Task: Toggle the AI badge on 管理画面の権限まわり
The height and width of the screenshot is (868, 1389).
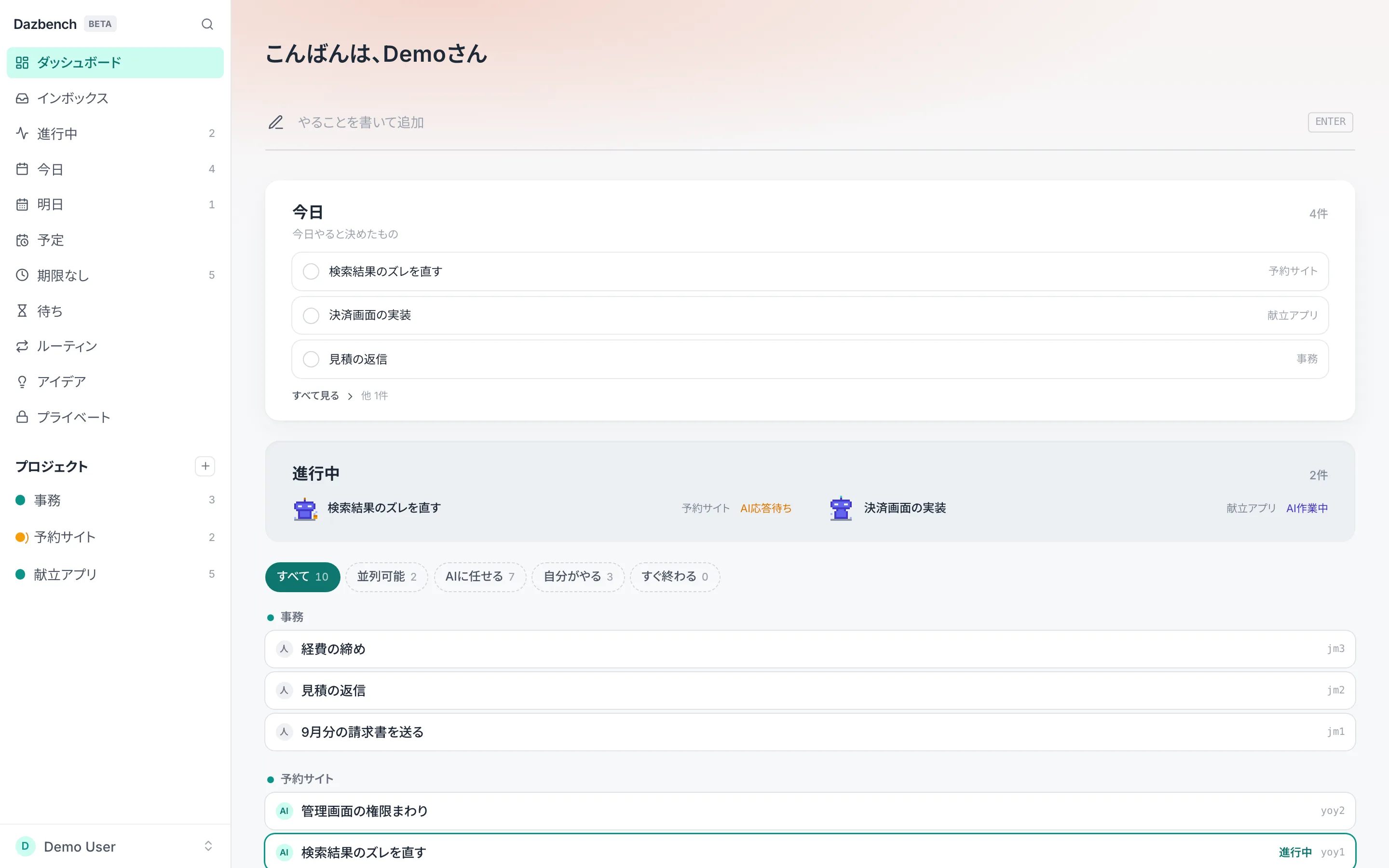Action: [x=284, y=811]
